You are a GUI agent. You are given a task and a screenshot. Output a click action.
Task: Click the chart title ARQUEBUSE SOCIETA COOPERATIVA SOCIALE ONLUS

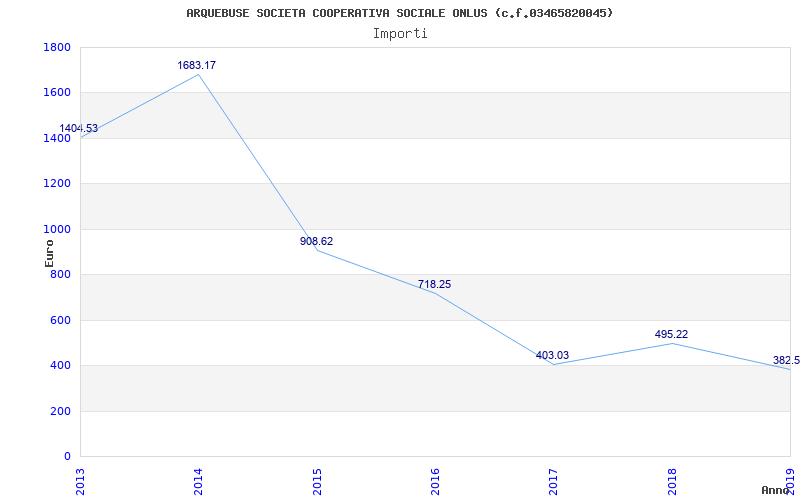click(x=399, y=13)
